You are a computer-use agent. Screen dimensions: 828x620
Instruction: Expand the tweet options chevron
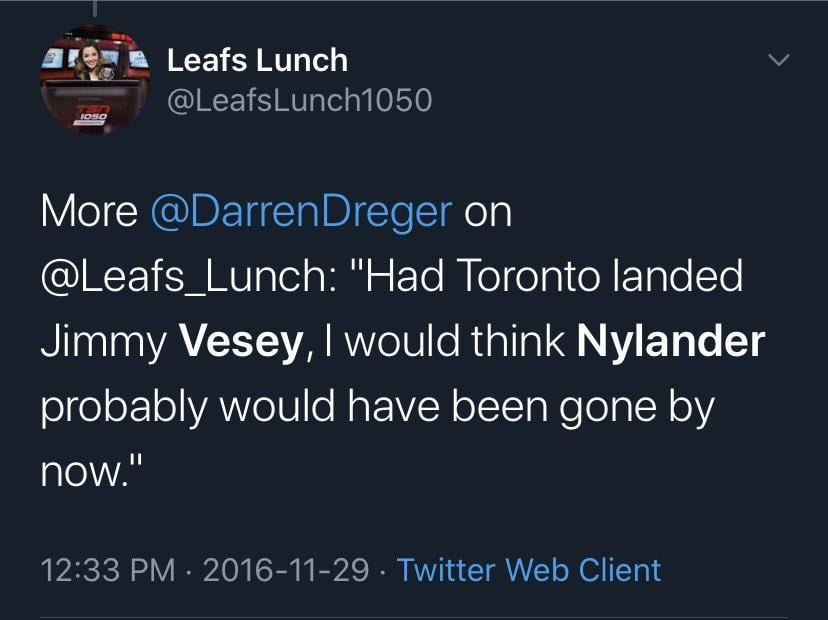(x=778, y=62)
